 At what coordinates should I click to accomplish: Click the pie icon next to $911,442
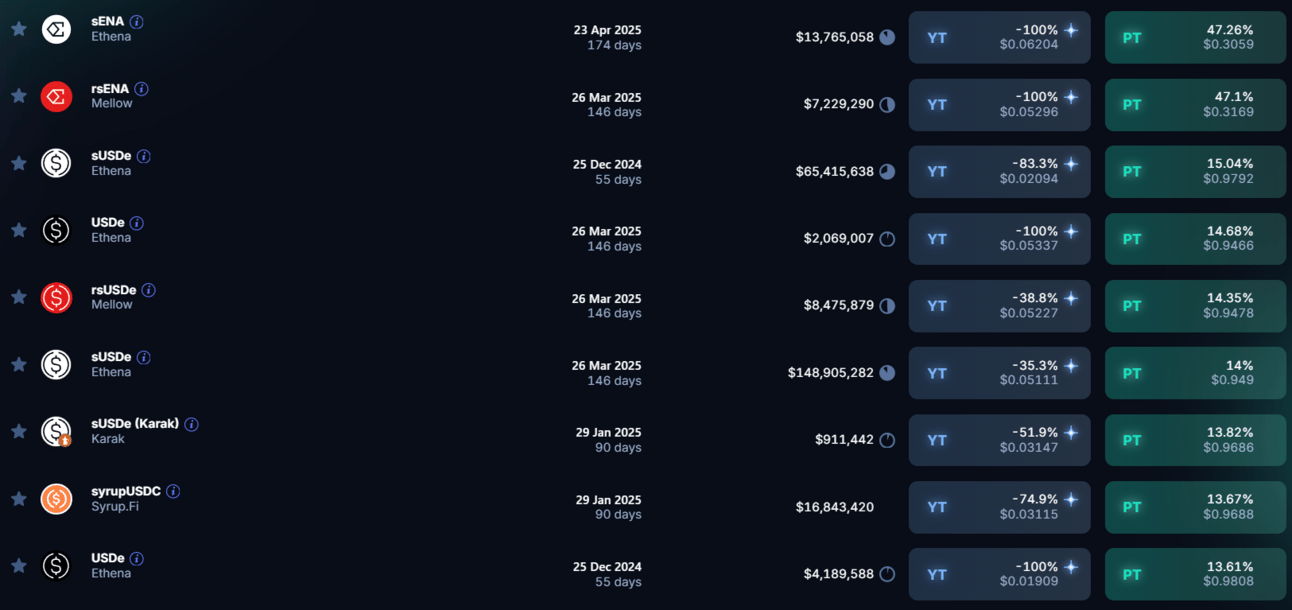887,440
